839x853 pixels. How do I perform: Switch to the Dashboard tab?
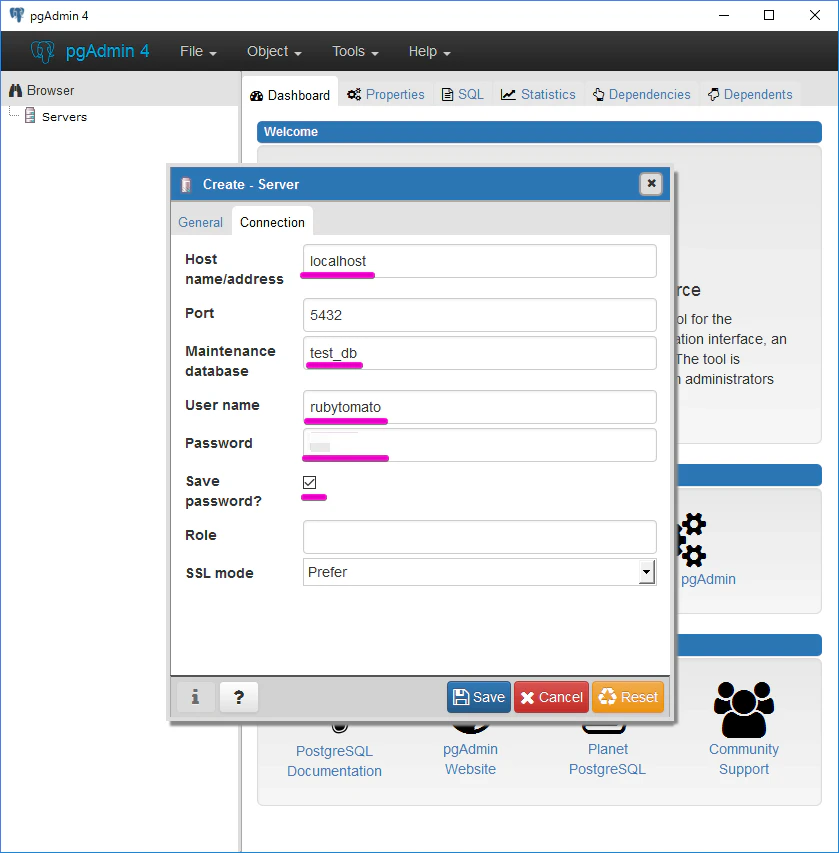pos(290,95)
